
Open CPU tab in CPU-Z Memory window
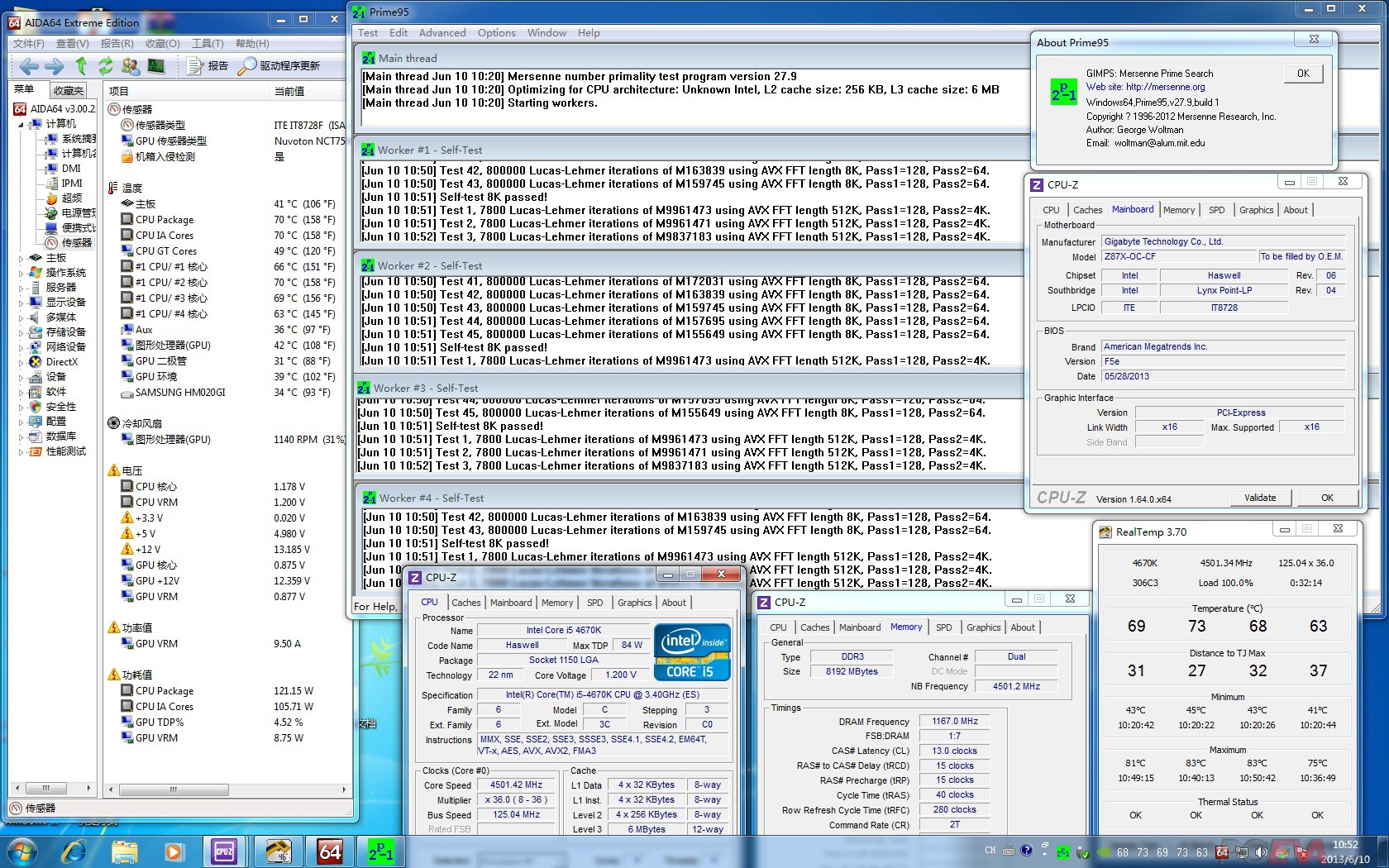point(778,627)
